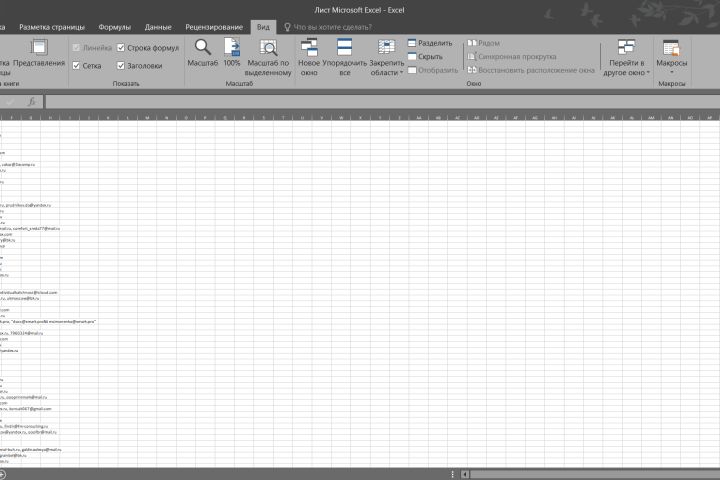Image resolution: width=720 pixels, height=480 pixels.
Task: Click Масштаб по выделенному icon
Action: [x=268, y=57]
